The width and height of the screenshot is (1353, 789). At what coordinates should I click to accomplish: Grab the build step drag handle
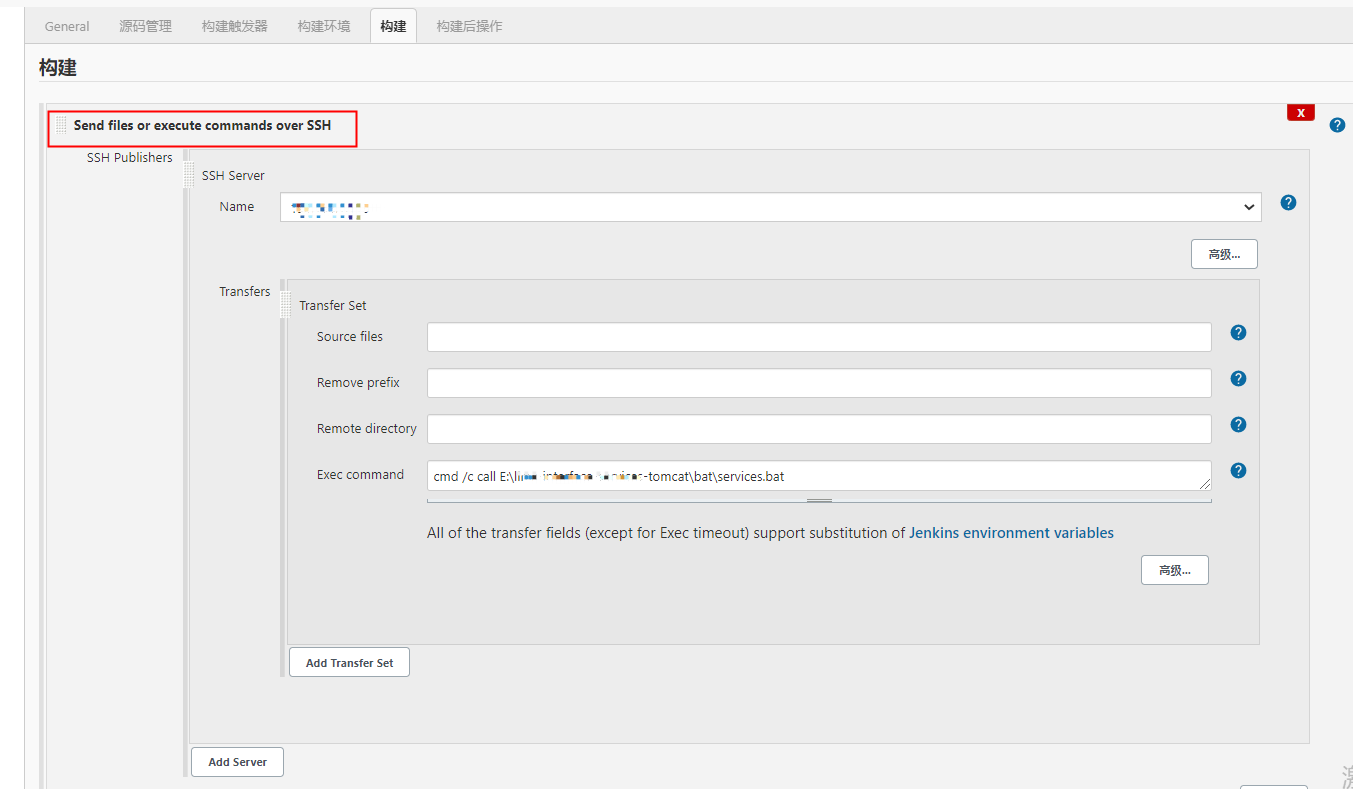(x=61, y=125)
